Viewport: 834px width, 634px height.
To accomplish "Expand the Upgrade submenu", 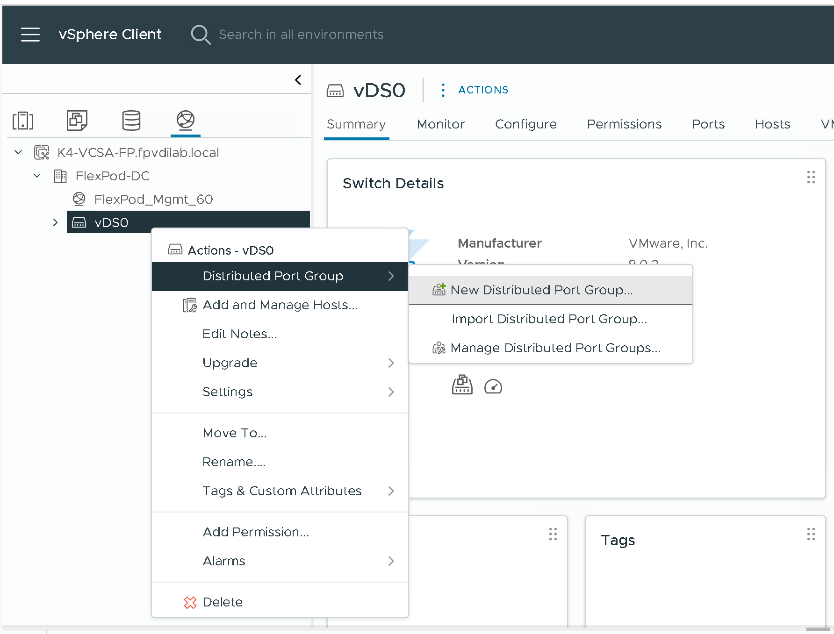I will pos(280,363).
